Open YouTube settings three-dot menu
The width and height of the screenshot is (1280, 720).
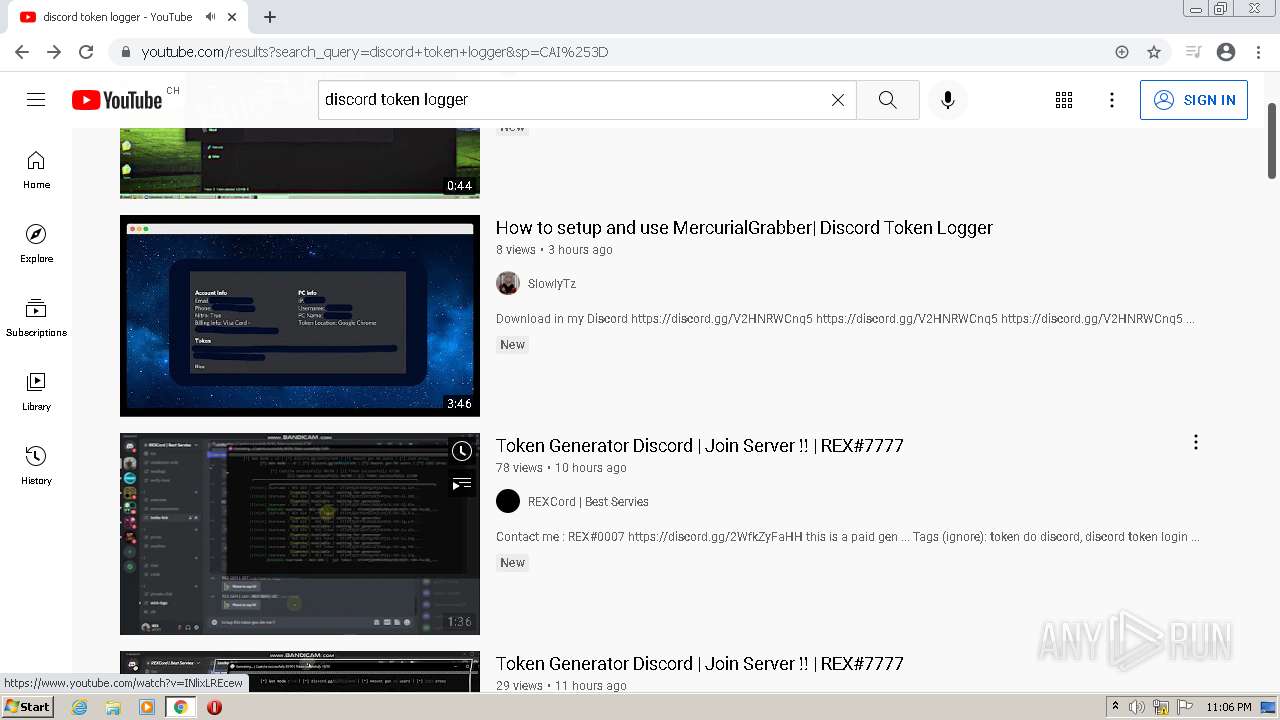pyautogui.click(x=1112, y=100)
